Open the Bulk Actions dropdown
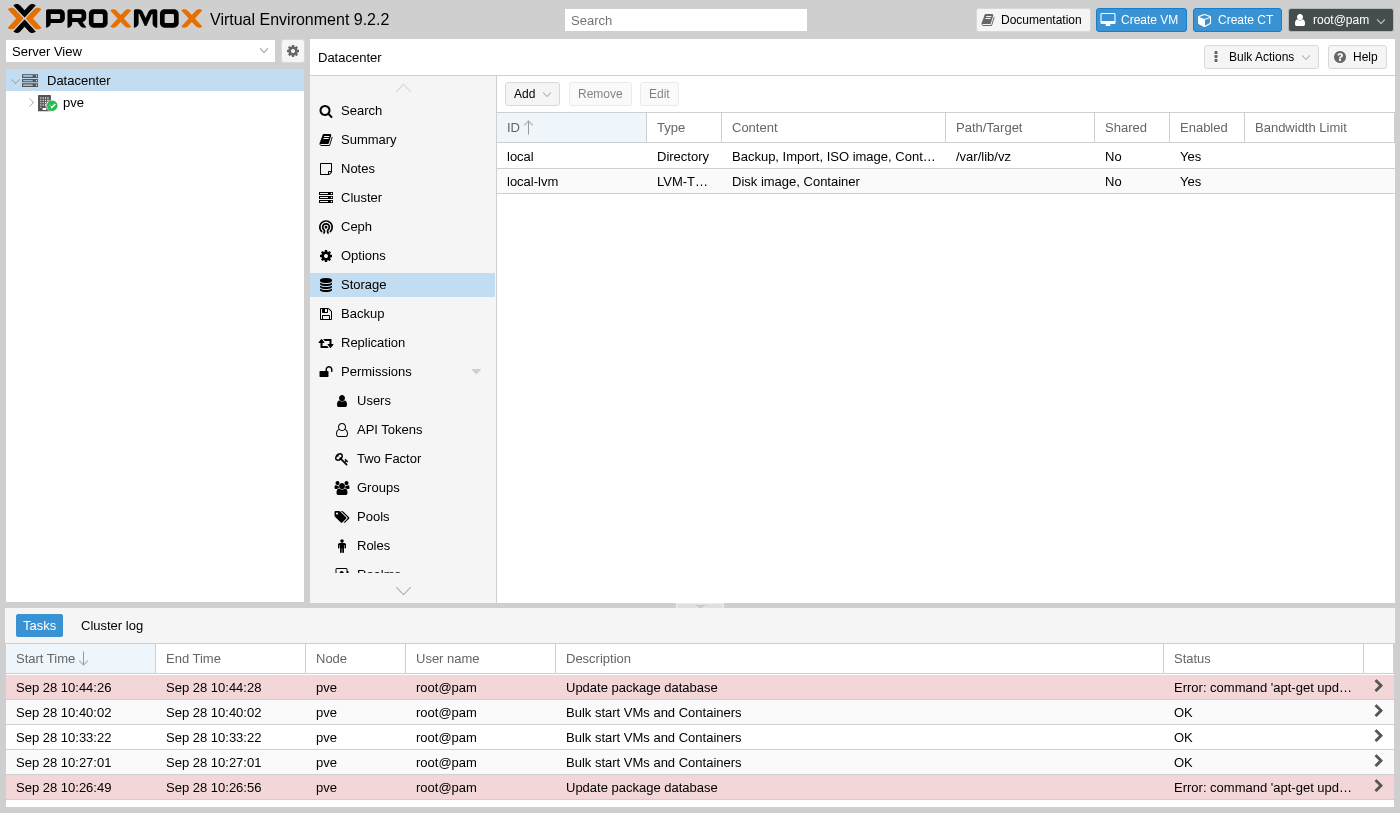Viewport: 1400px width, 813px height. [x=1261, y=57]
